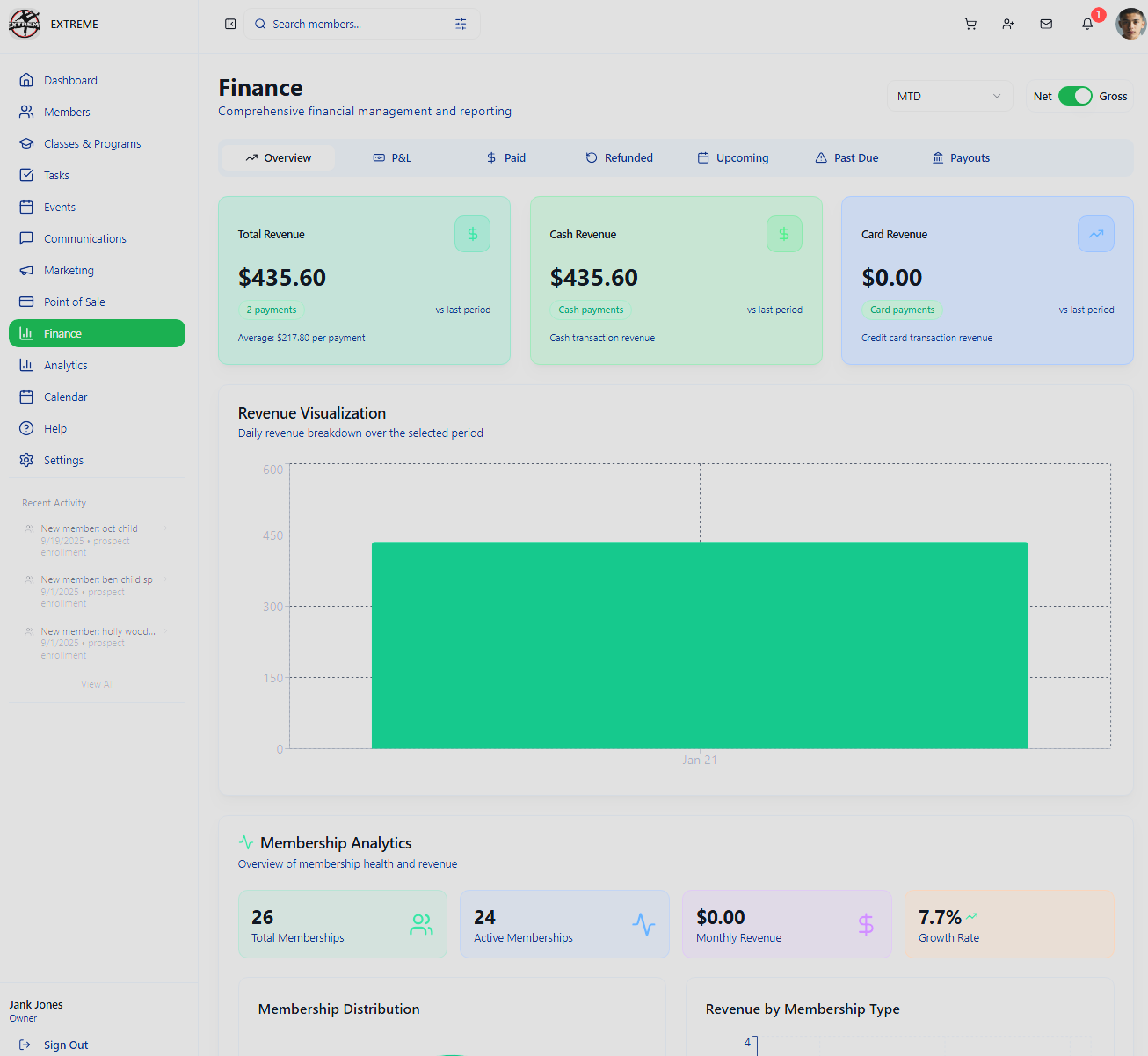The height and width of the screenshot is (1056, 1148).
Task: Click View All recent activity
Action: (98, 684)
